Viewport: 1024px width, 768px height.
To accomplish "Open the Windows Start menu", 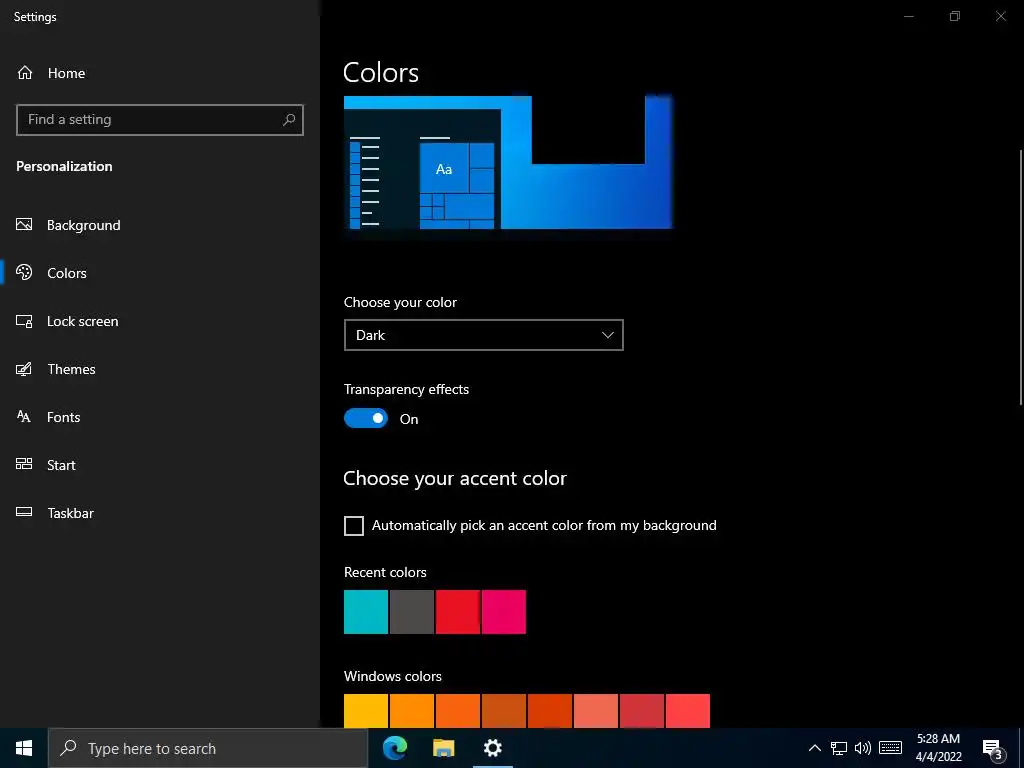I will [x=24, y=748].
